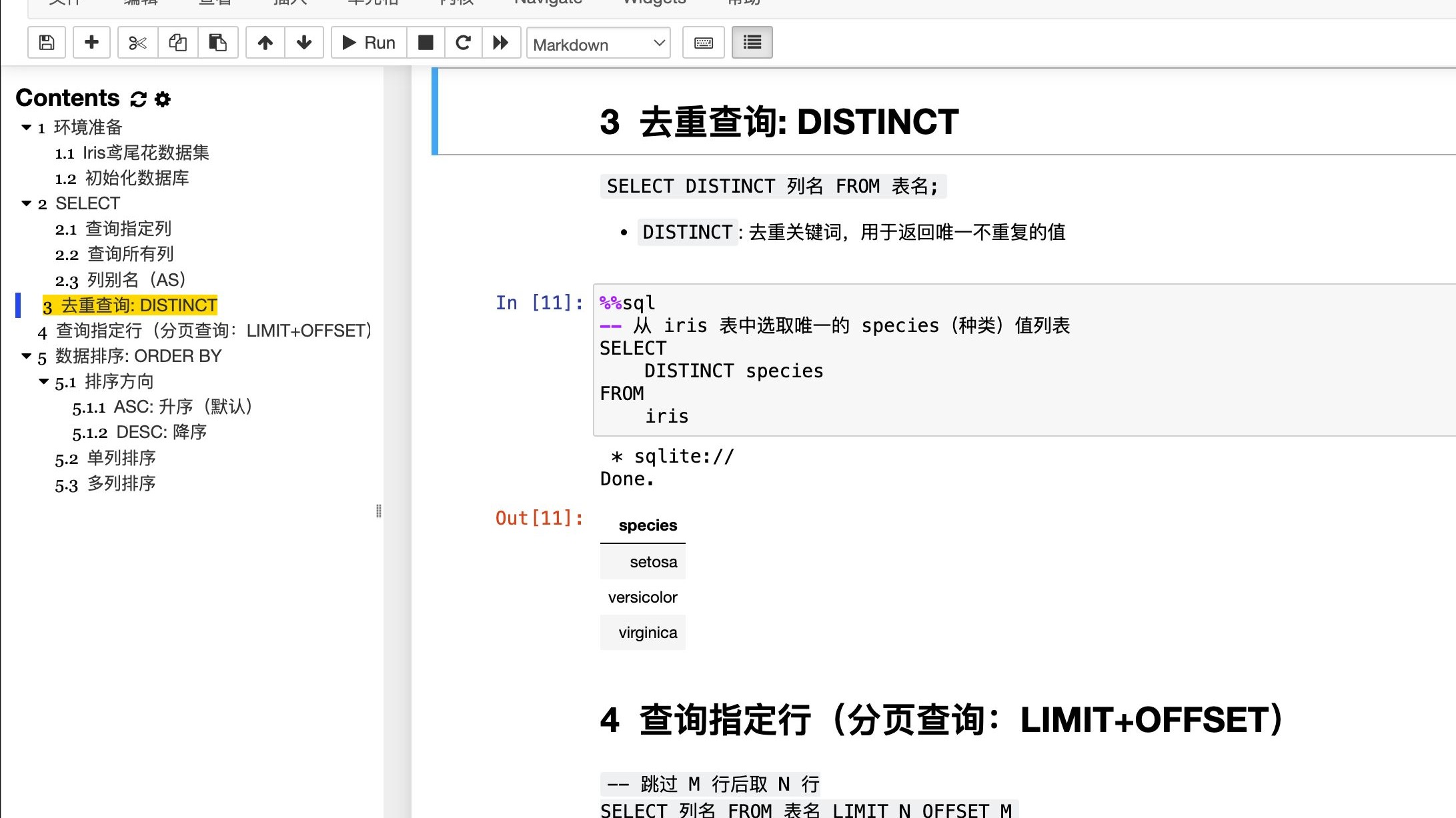This screenshot has height=818, width=1456.
Task: Go to 4 查询指定行 LIMIT+OFFSET entry
Action: click(x=205, y=331)
